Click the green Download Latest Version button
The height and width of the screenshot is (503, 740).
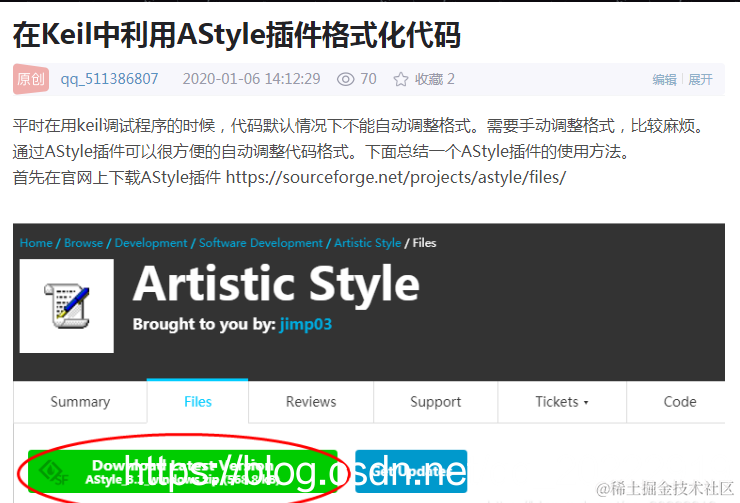tap(183, 471)
